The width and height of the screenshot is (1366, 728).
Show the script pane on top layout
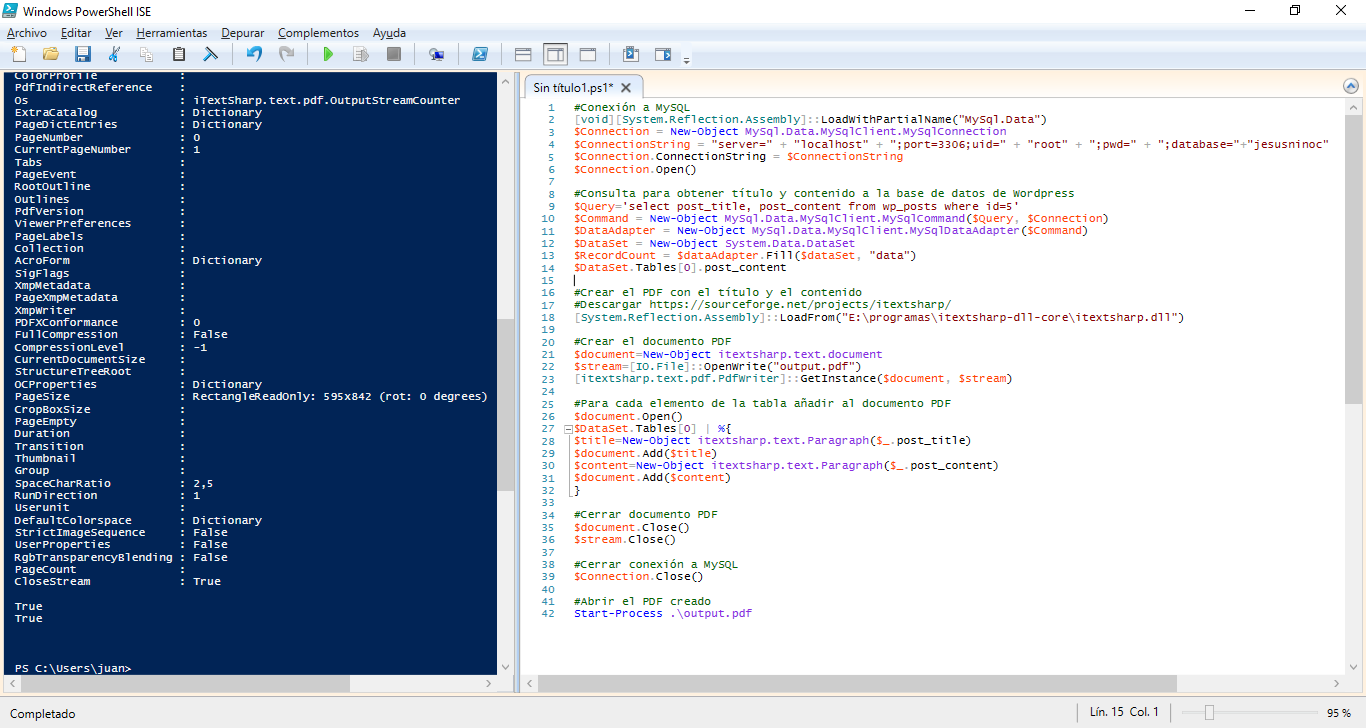[523, 54]
